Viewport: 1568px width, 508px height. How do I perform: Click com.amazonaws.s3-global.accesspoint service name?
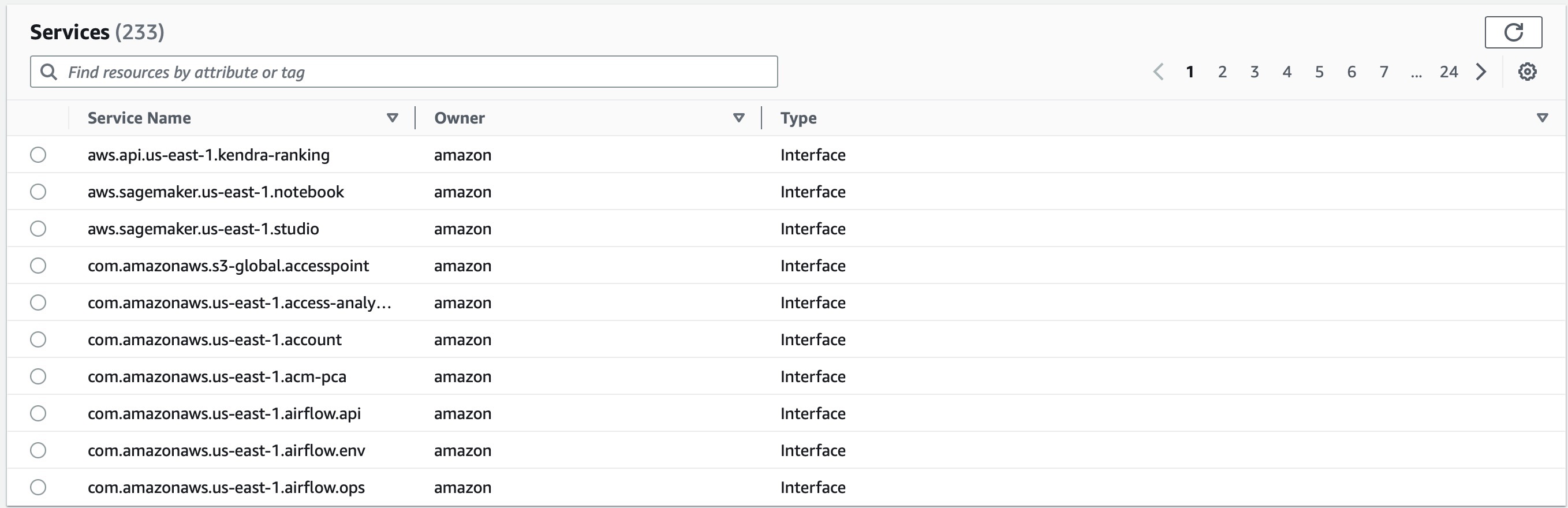click(228, 266)
